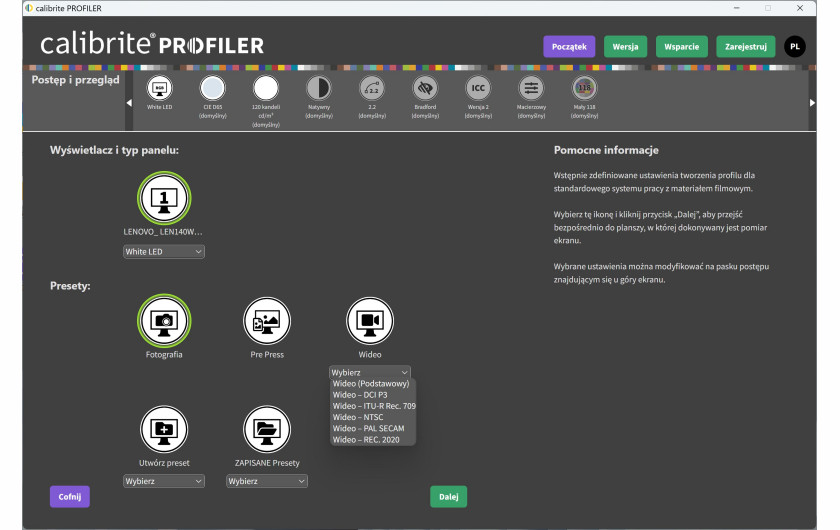Open the White LED panel type dropdown
The image size is (840, 530).
(x=164, y=251)
